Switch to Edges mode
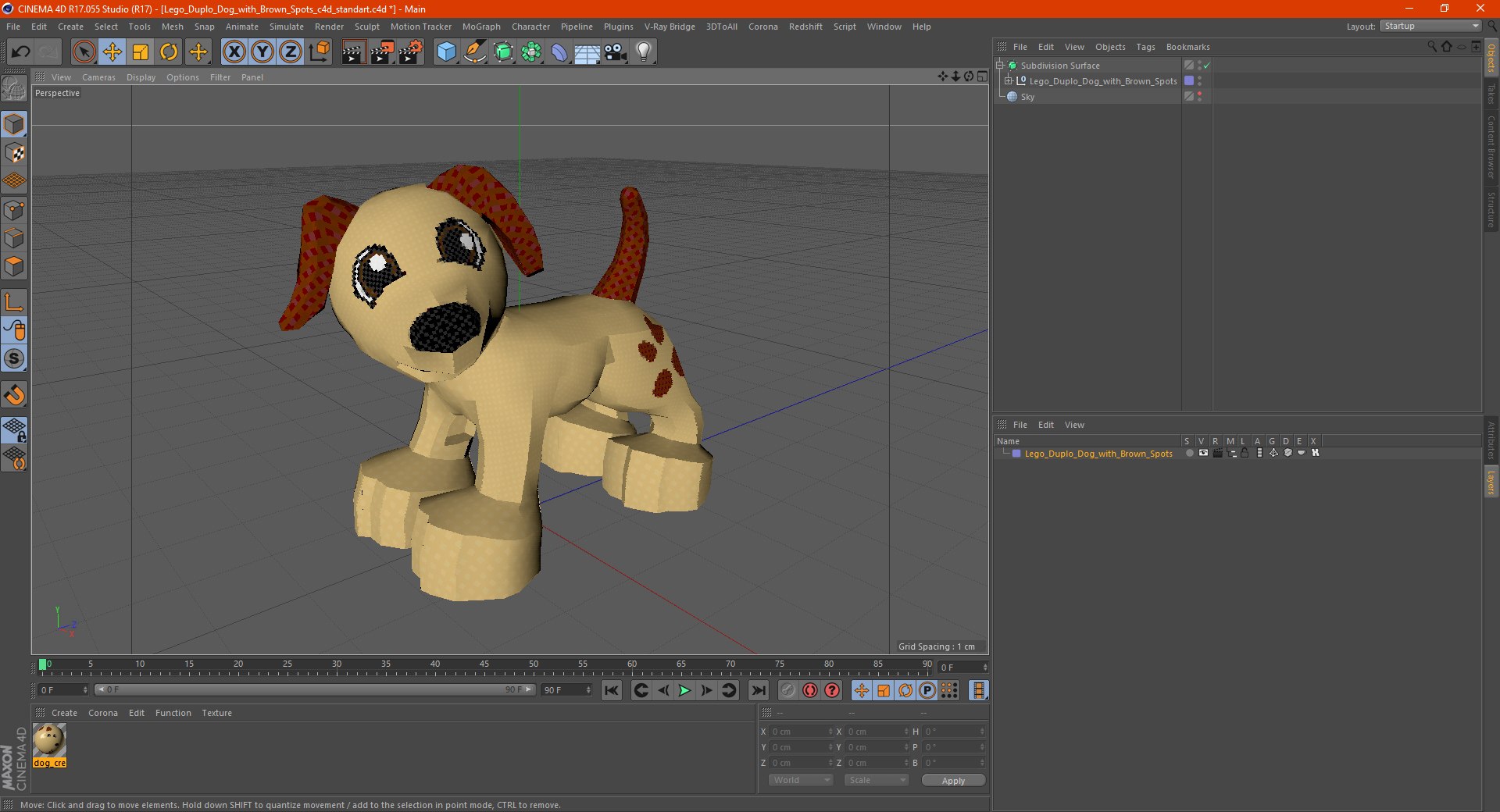Viewport: 1500px width, 812px height. 14,238
